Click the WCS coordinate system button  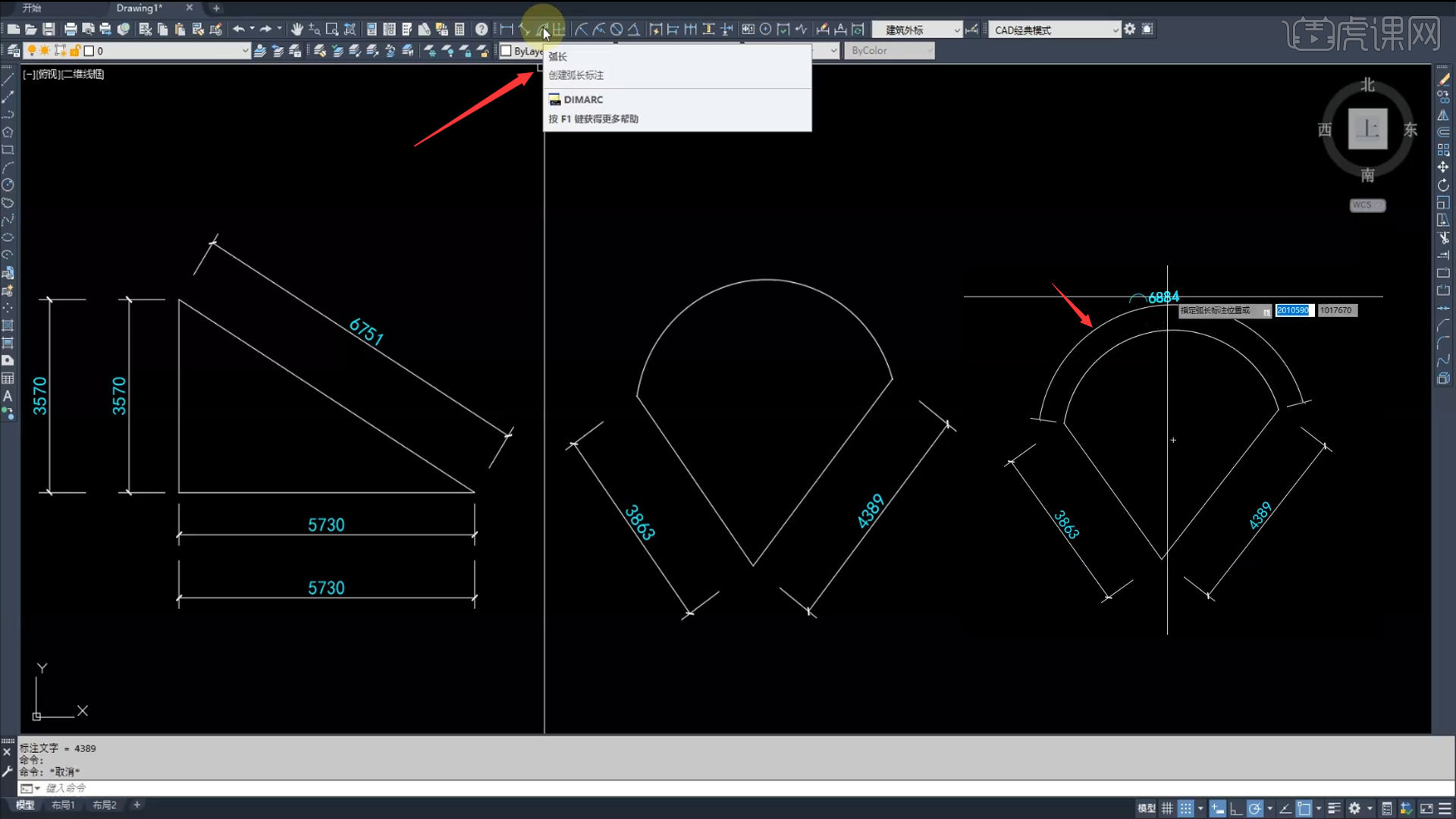pyautogui.click(x=1367, y=205)
